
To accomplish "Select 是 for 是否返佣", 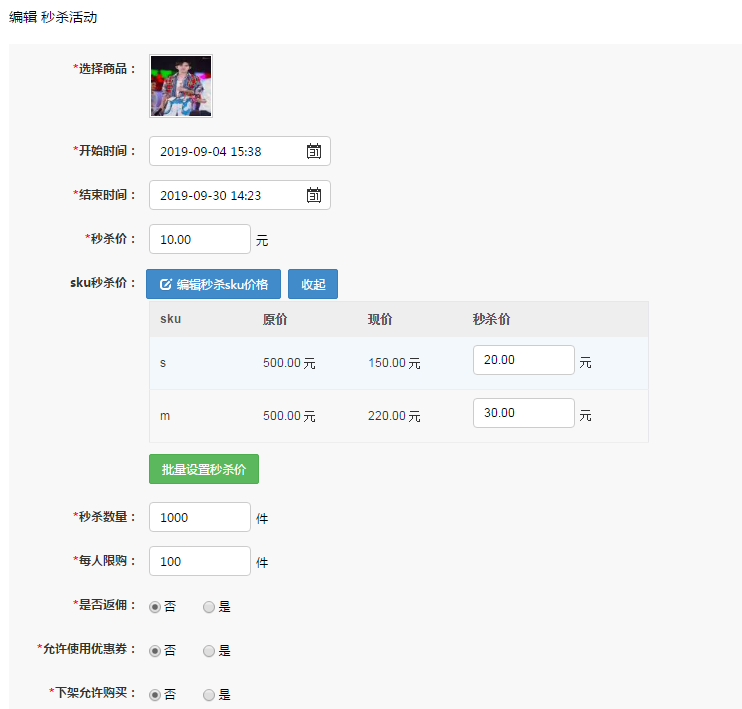I will [x=209, y=607].
